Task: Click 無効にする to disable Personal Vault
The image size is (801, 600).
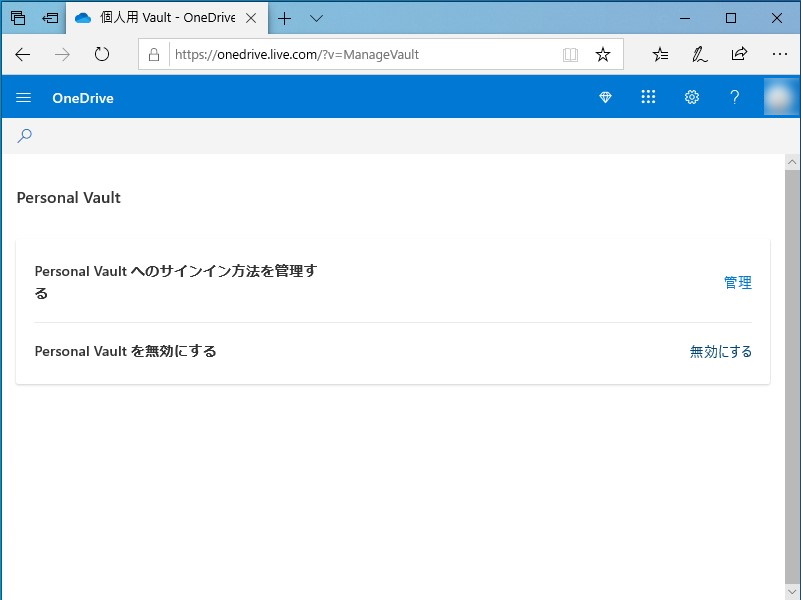Action: pyautogui.click(x=720, y=351)
